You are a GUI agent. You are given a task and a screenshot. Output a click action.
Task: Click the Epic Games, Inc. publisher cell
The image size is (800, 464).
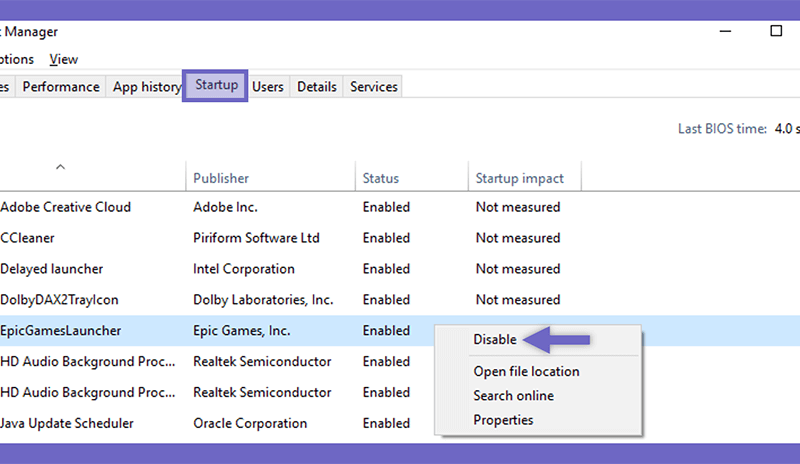point(241,331)
